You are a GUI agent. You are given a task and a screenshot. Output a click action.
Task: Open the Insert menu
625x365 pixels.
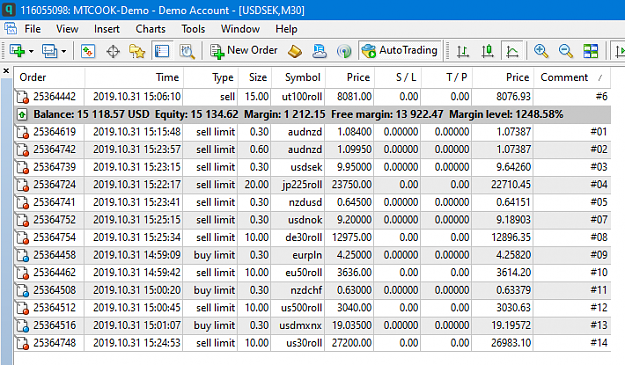click(x=106, y=29)
